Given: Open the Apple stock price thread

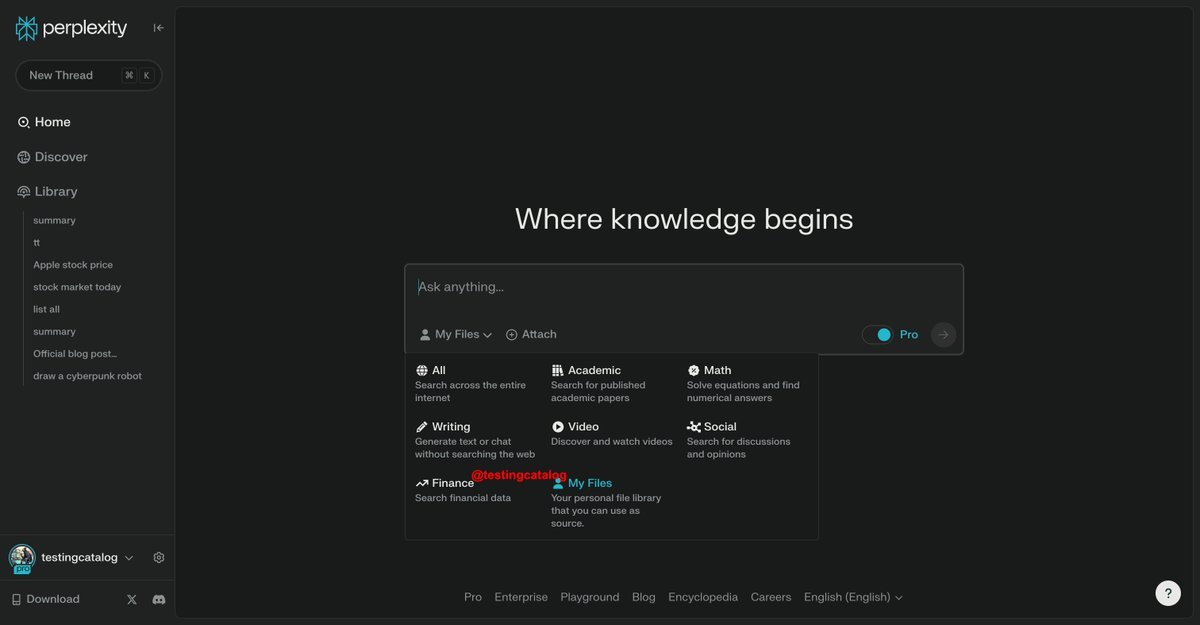Looking at the screenshot, I should coord(73,265).
